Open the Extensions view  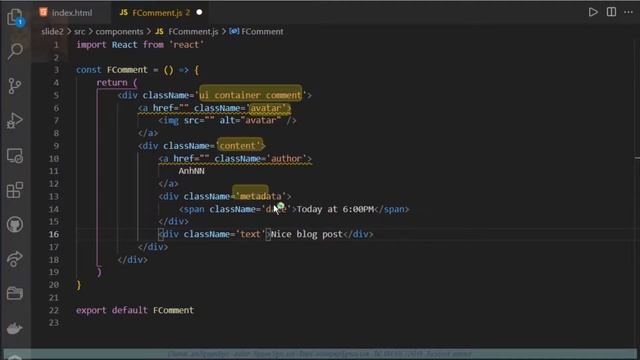pos(15,190)
